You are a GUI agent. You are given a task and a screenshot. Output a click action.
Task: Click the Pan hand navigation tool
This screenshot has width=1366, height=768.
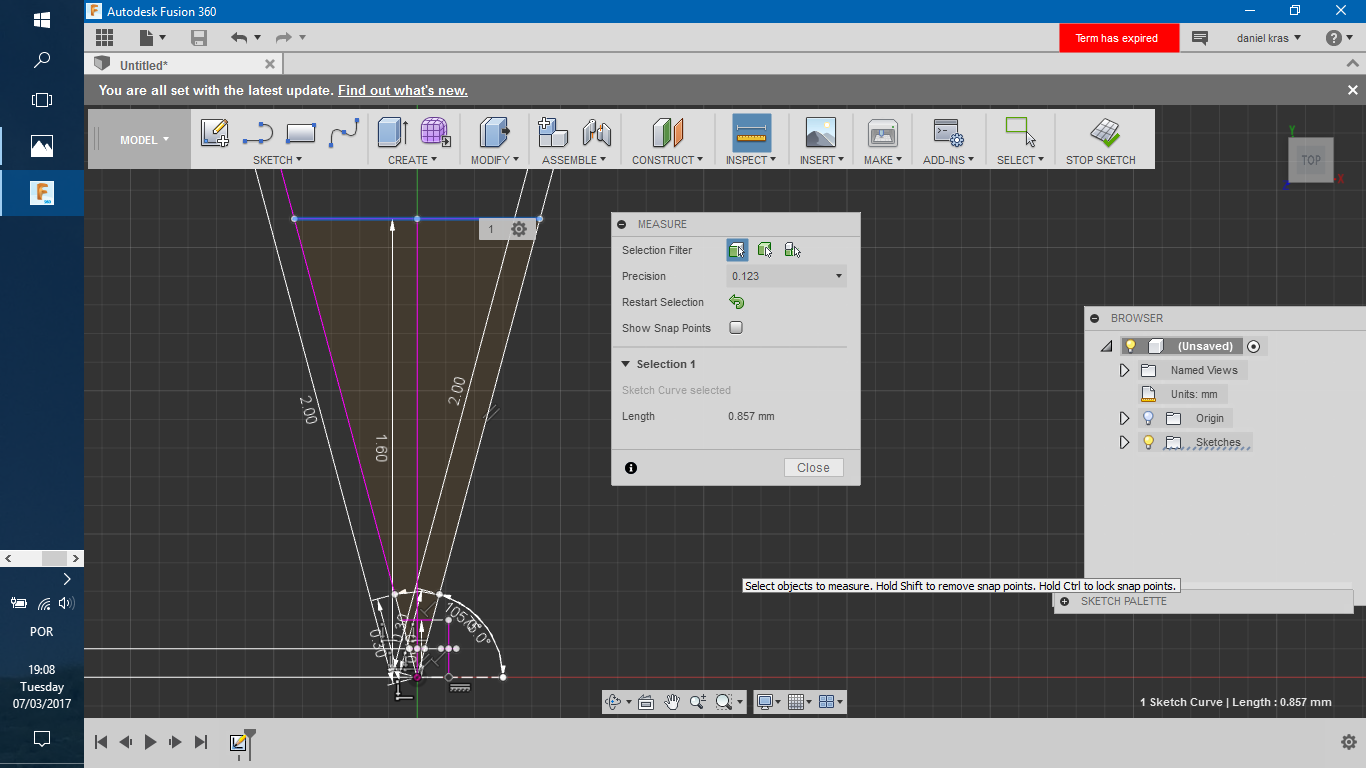tap(672, 702)
